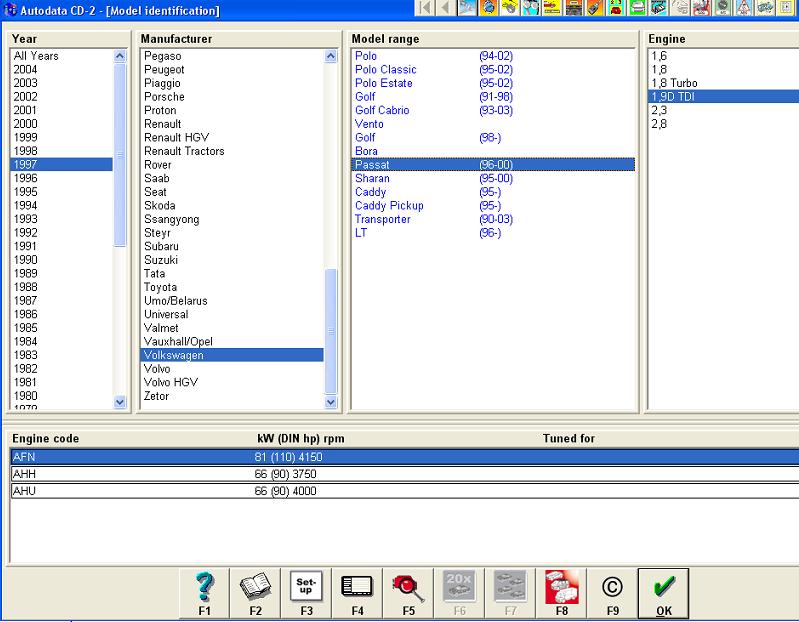
Task: Select engine code AHU row
Action: 405,491
